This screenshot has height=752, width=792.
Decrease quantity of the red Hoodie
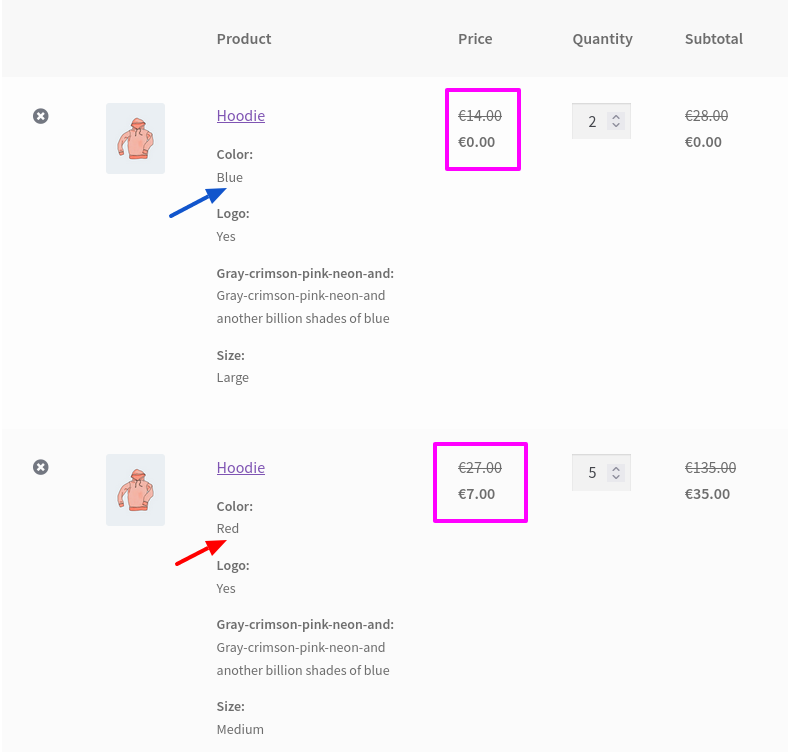[616, 476]
